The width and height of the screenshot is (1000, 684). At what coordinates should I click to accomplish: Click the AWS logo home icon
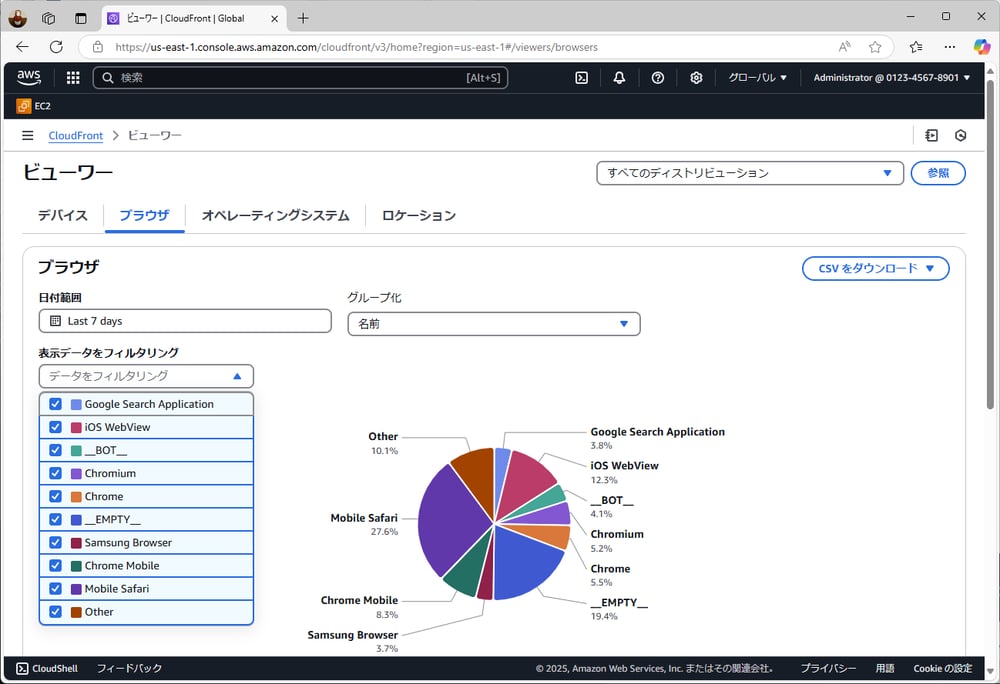[x=29, y=78]
